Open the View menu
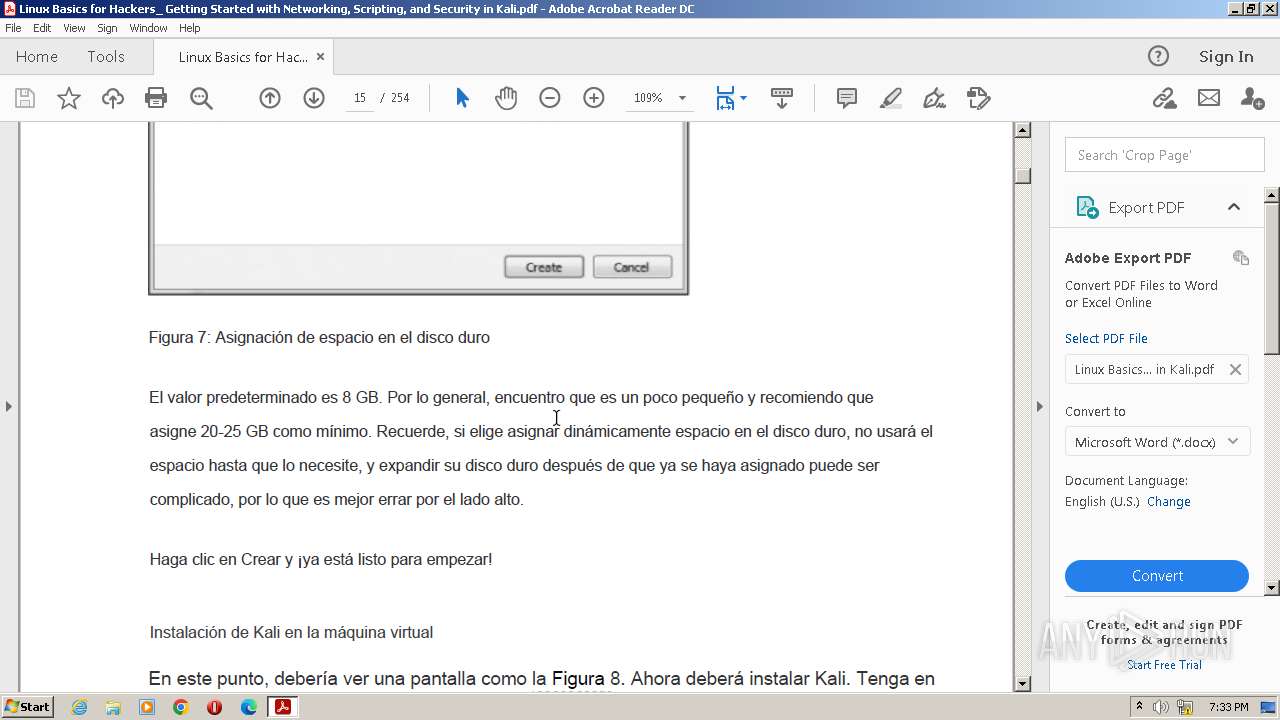 [x=74, y=28]
